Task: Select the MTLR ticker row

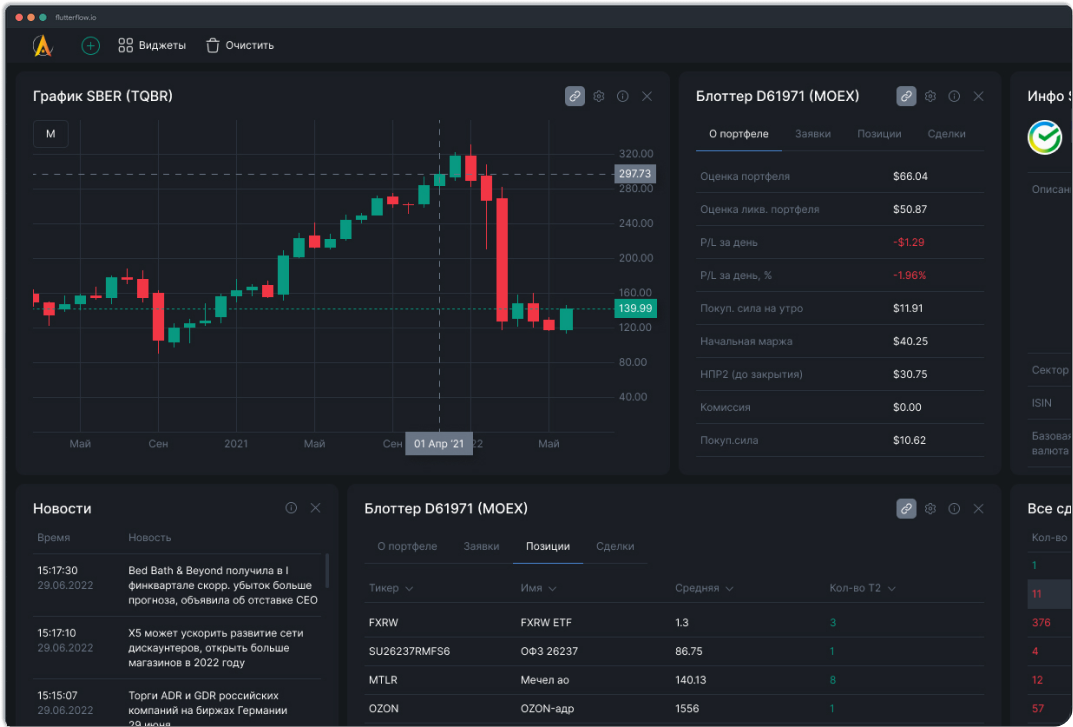Action: point(674,680)
